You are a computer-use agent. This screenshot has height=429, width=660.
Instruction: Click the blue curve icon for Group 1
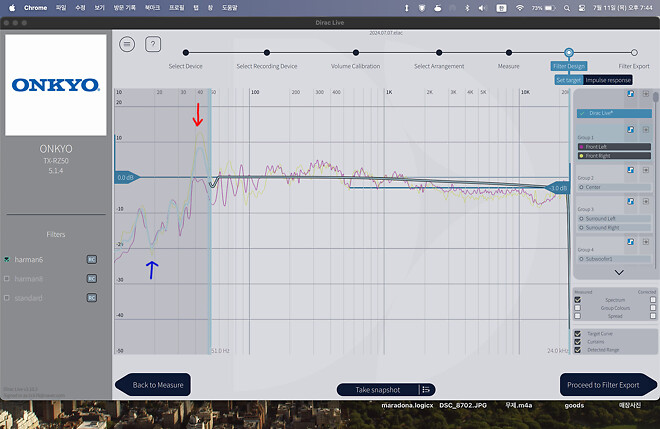click(x=632, y=130)
